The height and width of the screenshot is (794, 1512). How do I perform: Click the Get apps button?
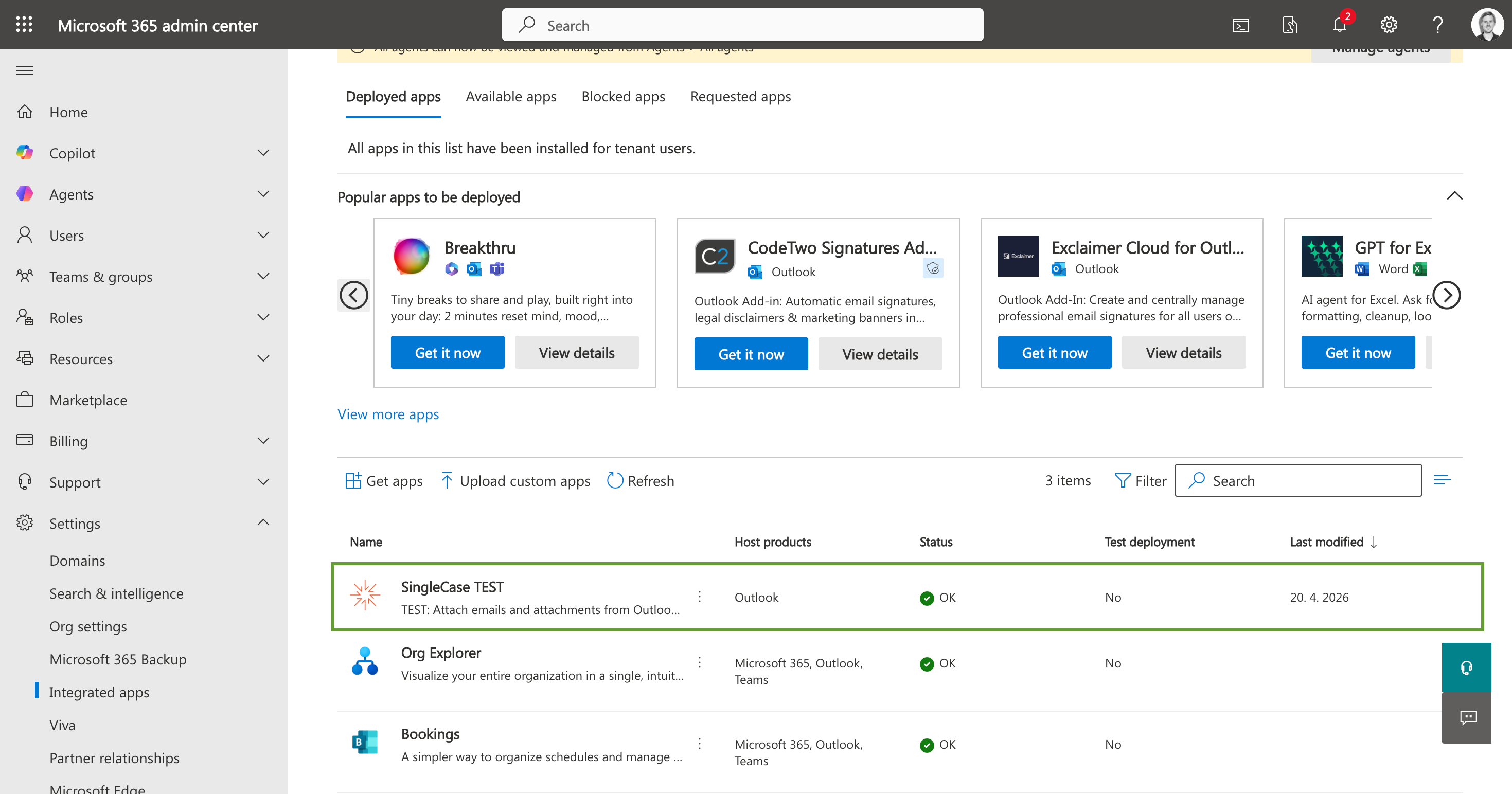point(384,481)
